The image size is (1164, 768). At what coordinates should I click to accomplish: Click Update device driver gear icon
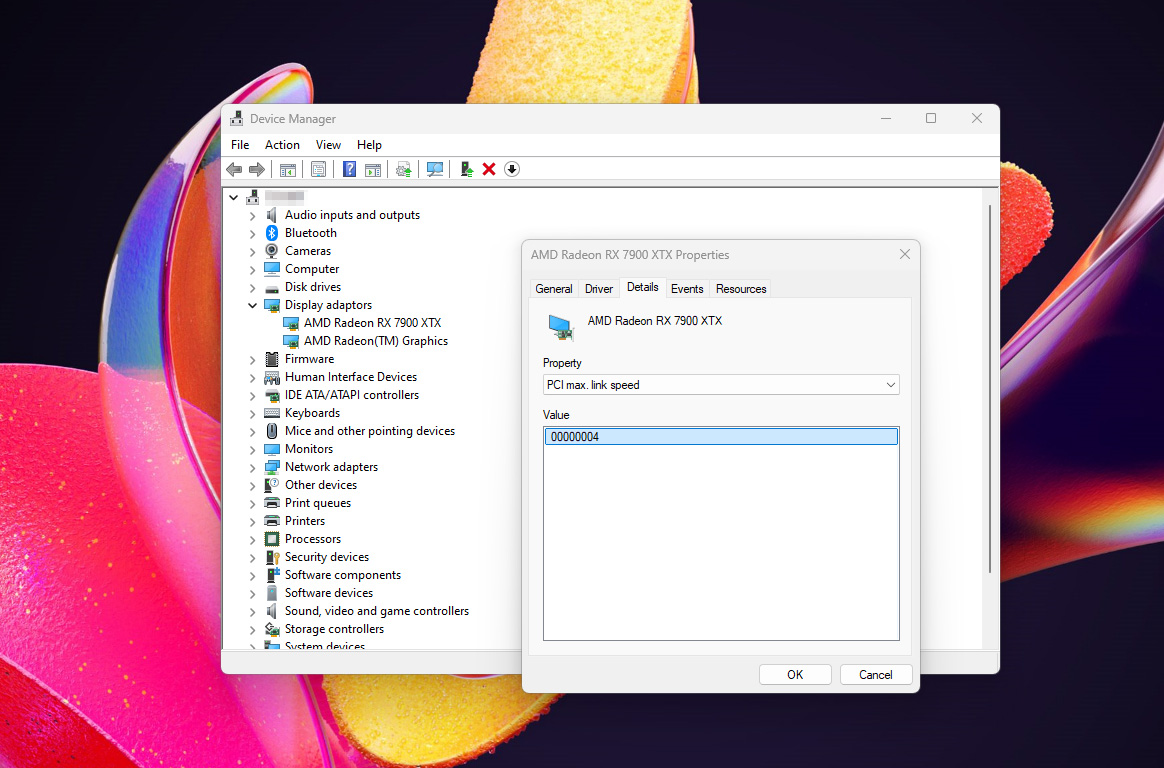[x=404, y=169]
